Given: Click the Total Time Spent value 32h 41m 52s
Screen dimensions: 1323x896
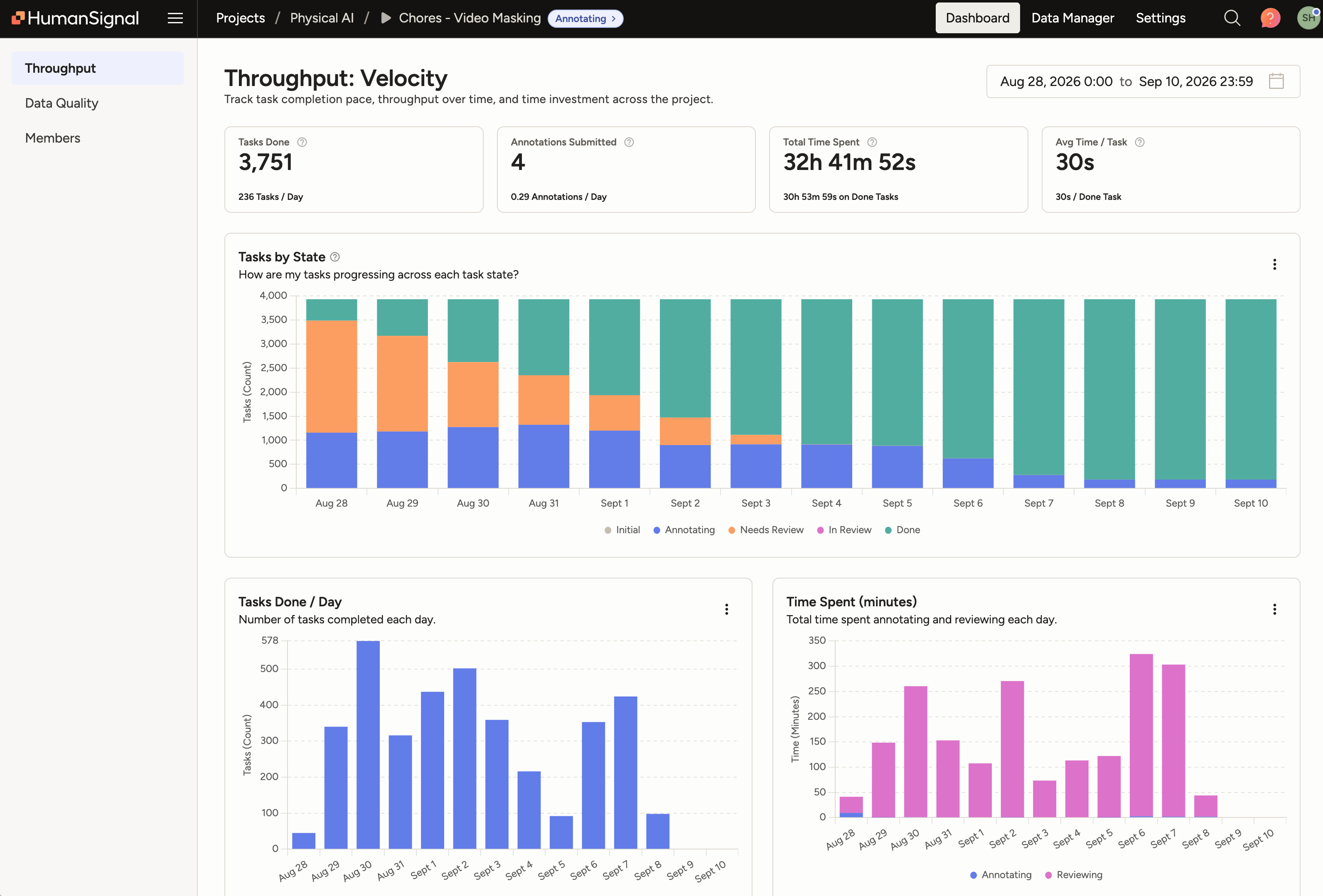Looking at the screenshot, I should click(849, 163).
